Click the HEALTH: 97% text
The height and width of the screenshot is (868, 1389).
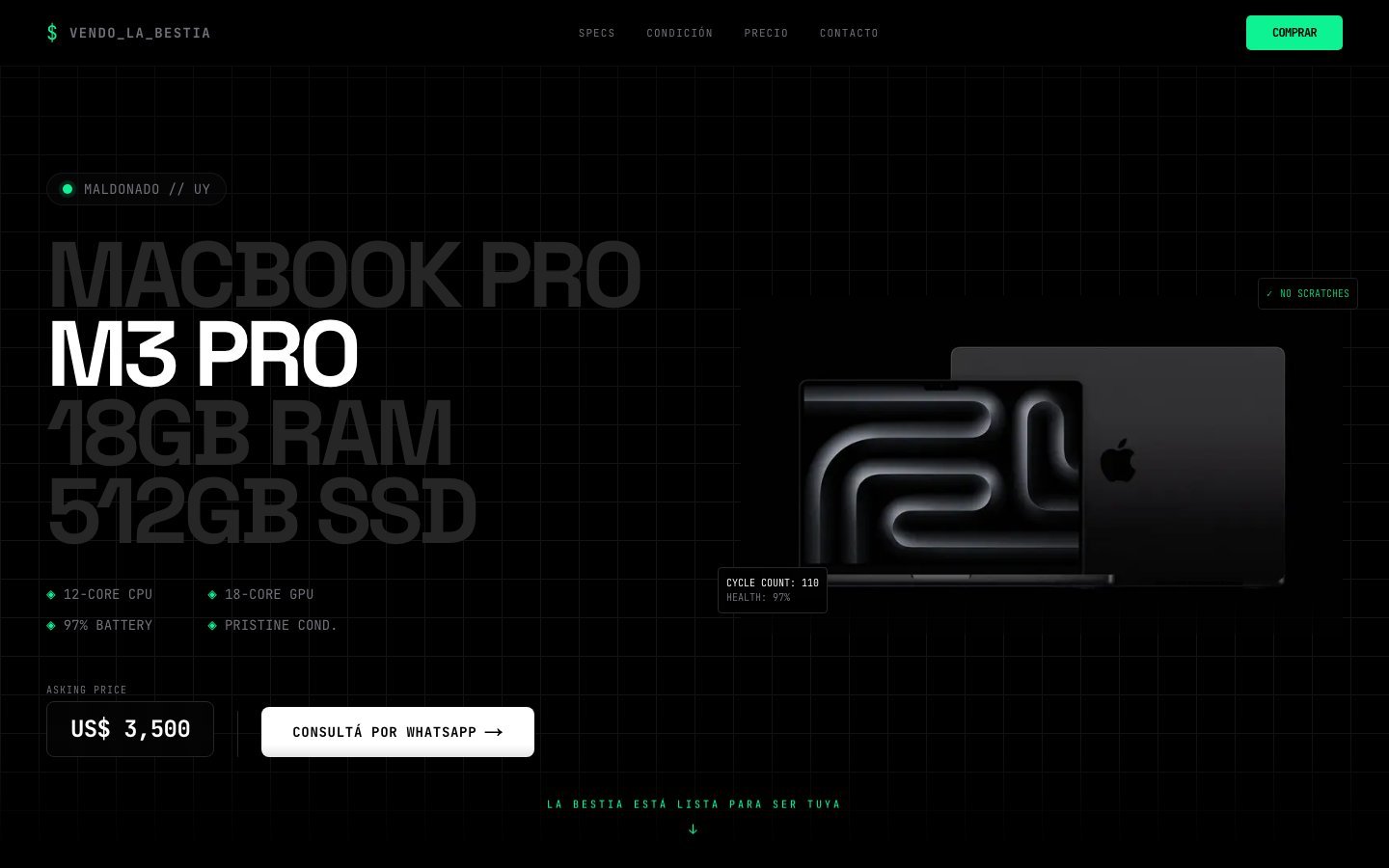pyautogui.click(x=758, y=598)
